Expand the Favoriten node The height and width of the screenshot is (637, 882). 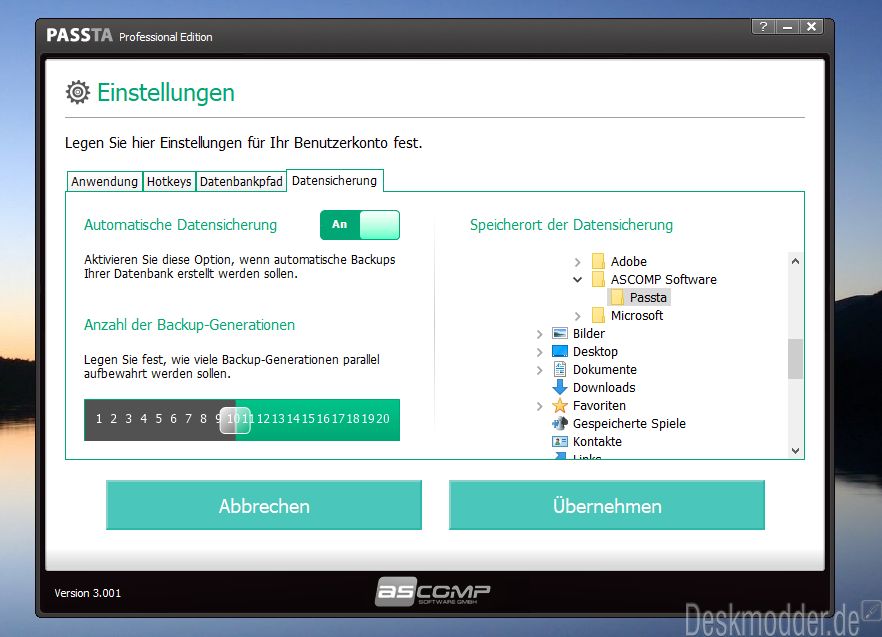click(x=539, y=406)
